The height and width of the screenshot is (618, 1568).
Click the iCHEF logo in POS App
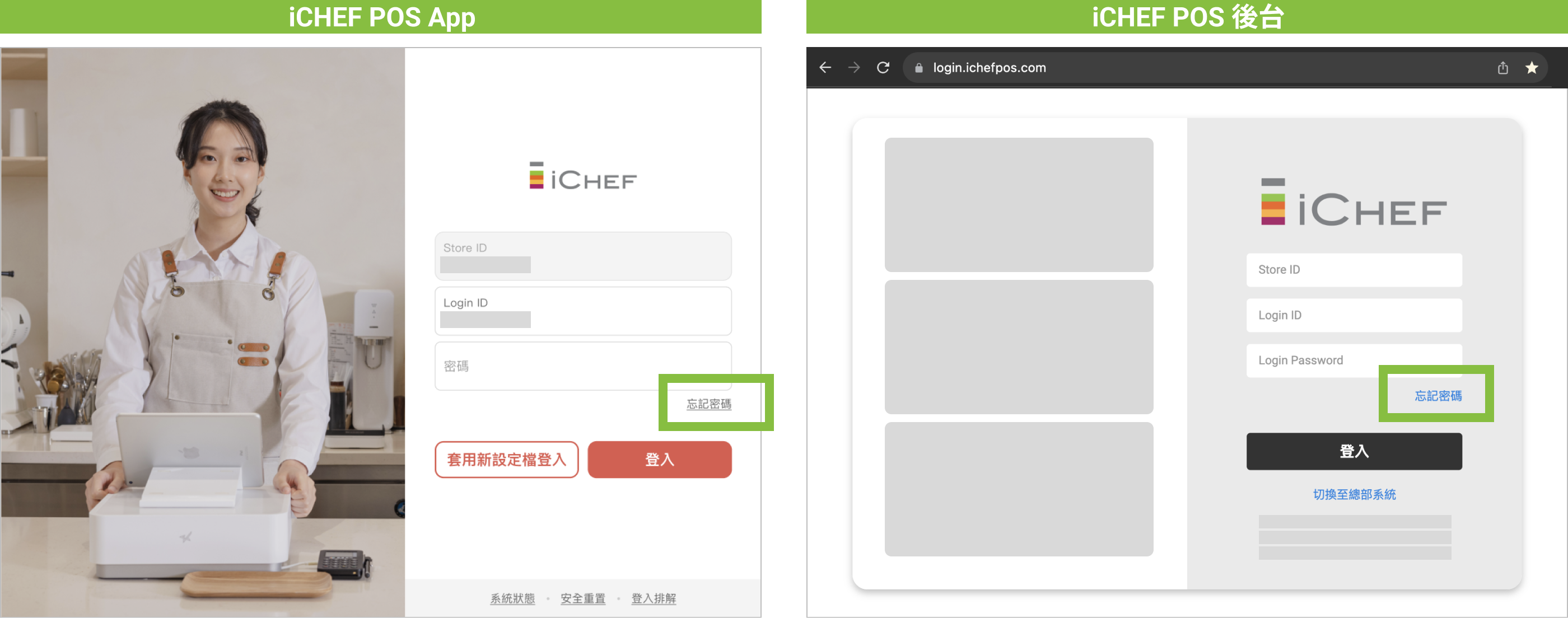(x=582, y=176)
